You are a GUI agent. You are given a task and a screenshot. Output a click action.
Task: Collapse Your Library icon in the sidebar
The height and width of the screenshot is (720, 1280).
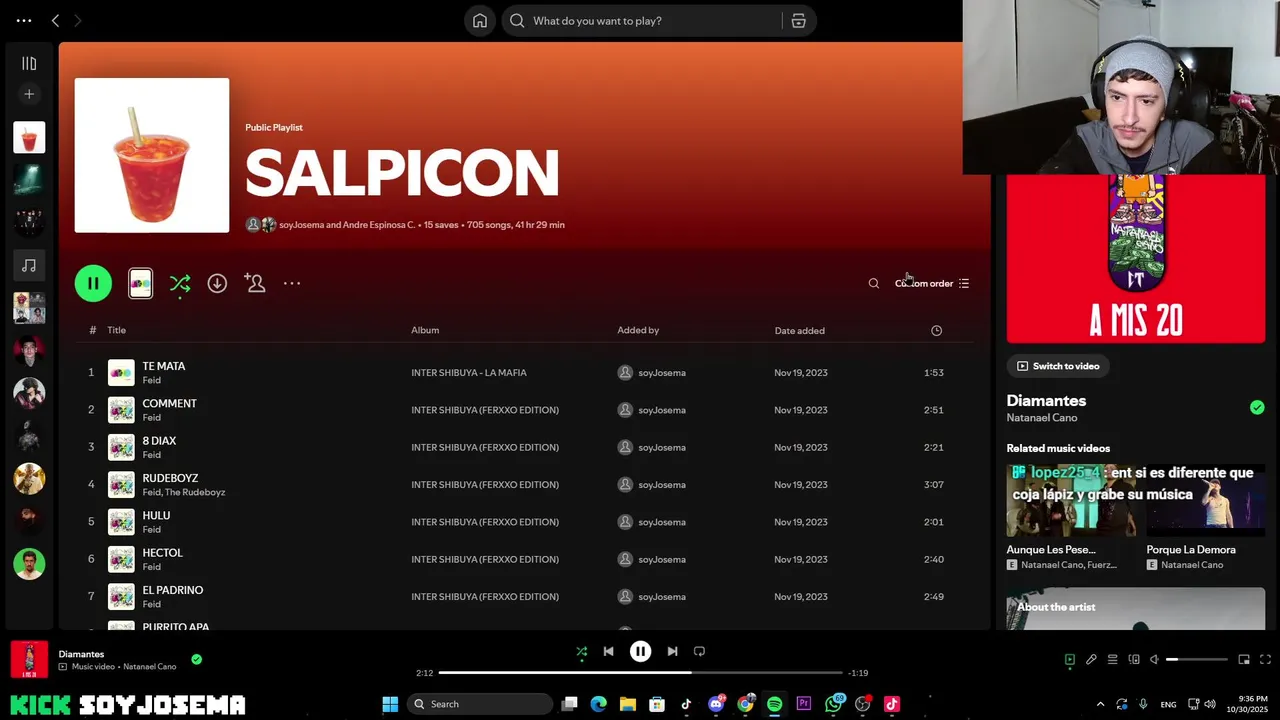click(x=29, y=64)
